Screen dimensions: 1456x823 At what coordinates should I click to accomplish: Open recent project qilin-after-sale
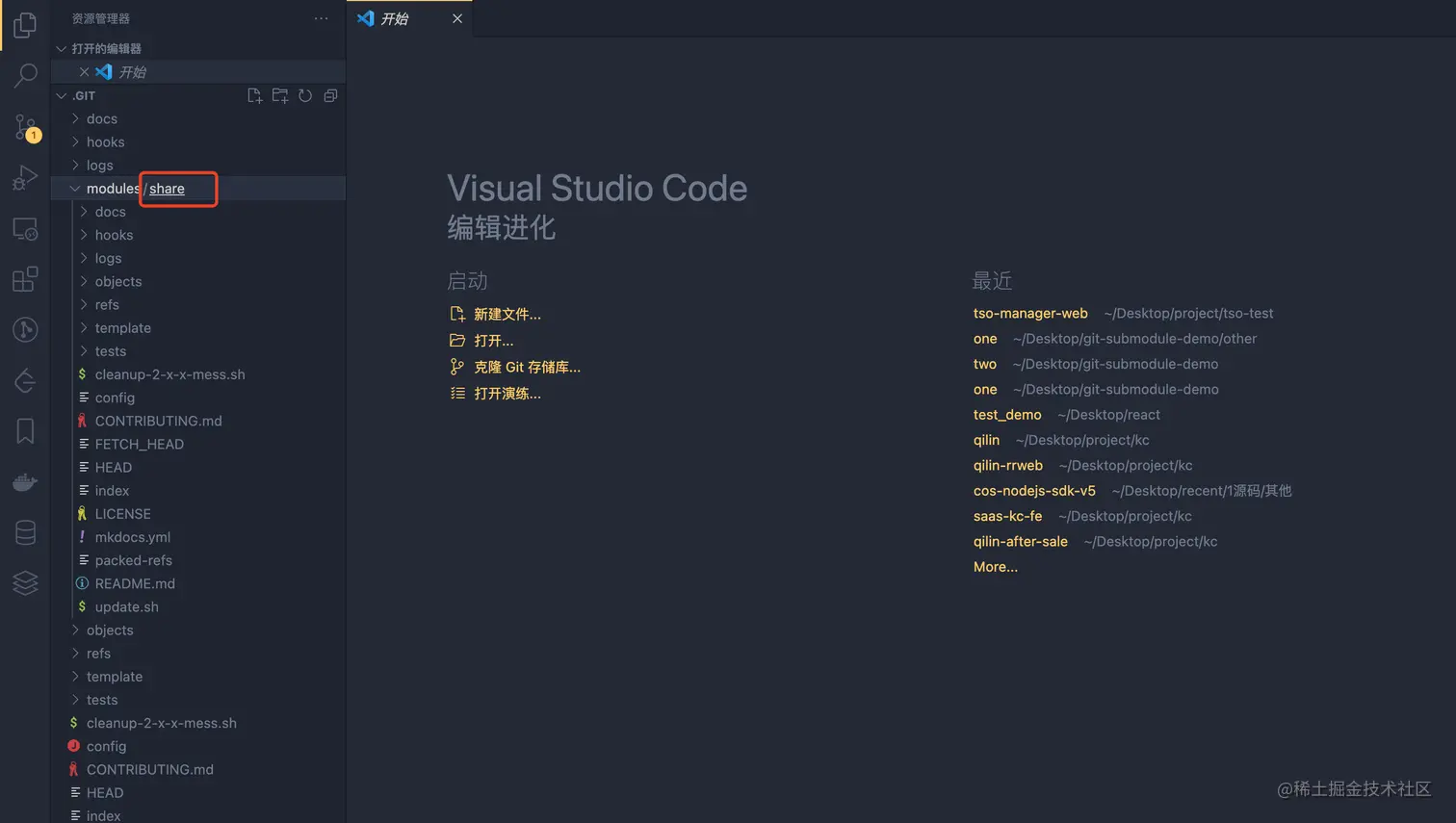[x=1021, y=542]
